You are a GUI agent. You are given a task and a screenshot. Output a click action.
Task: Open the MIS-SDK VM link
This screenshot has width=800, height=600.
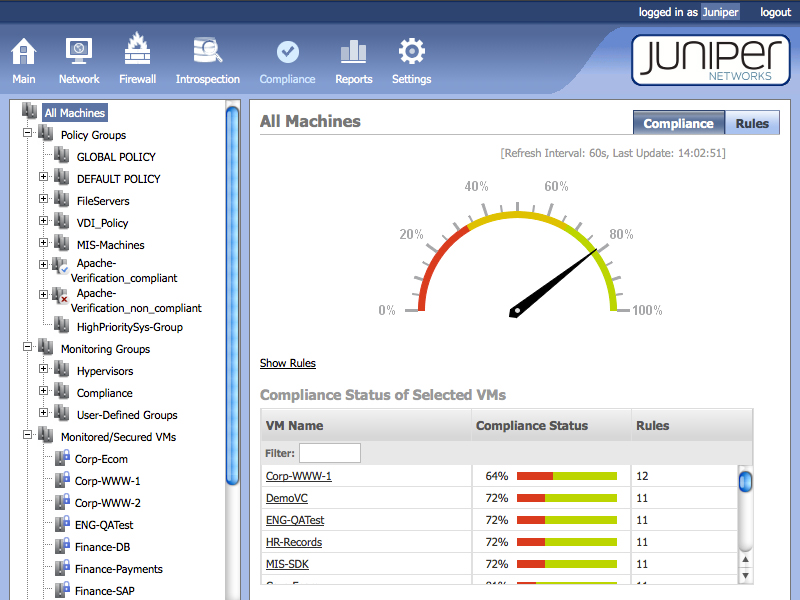tap(287, 564)
